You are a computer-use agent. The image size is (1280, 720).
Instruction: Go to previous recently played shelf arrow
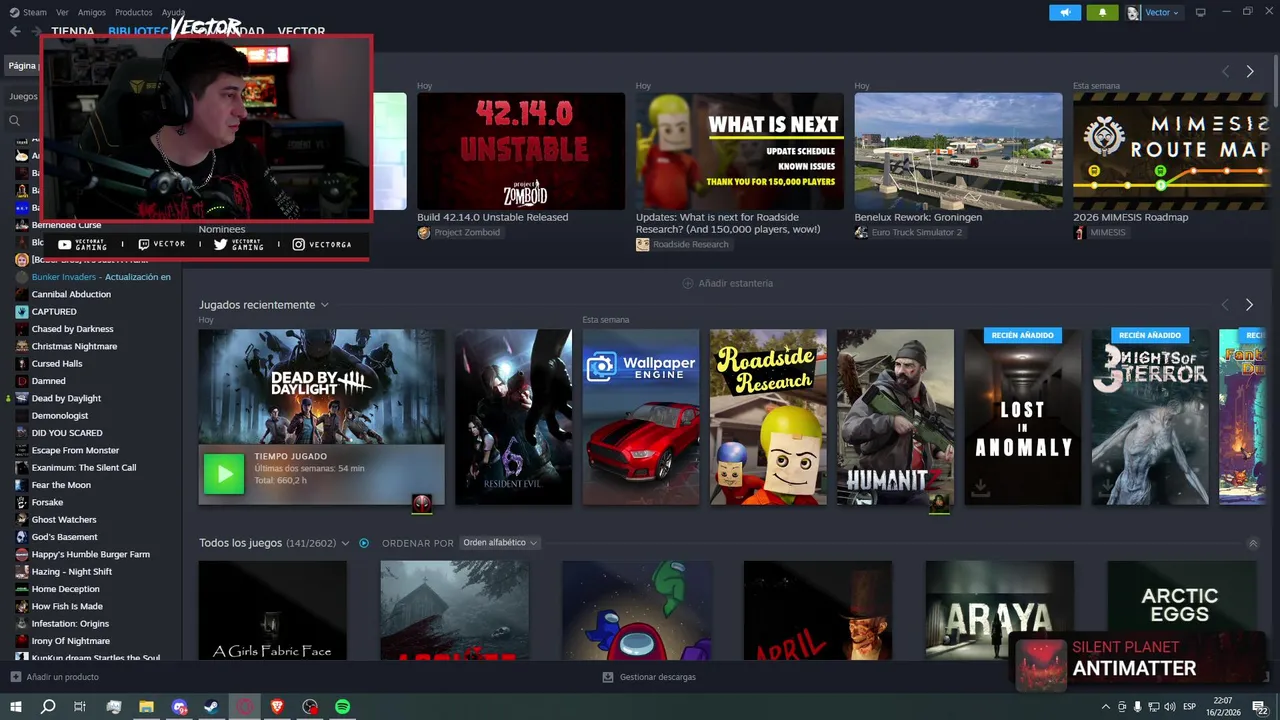[1225, 304]
